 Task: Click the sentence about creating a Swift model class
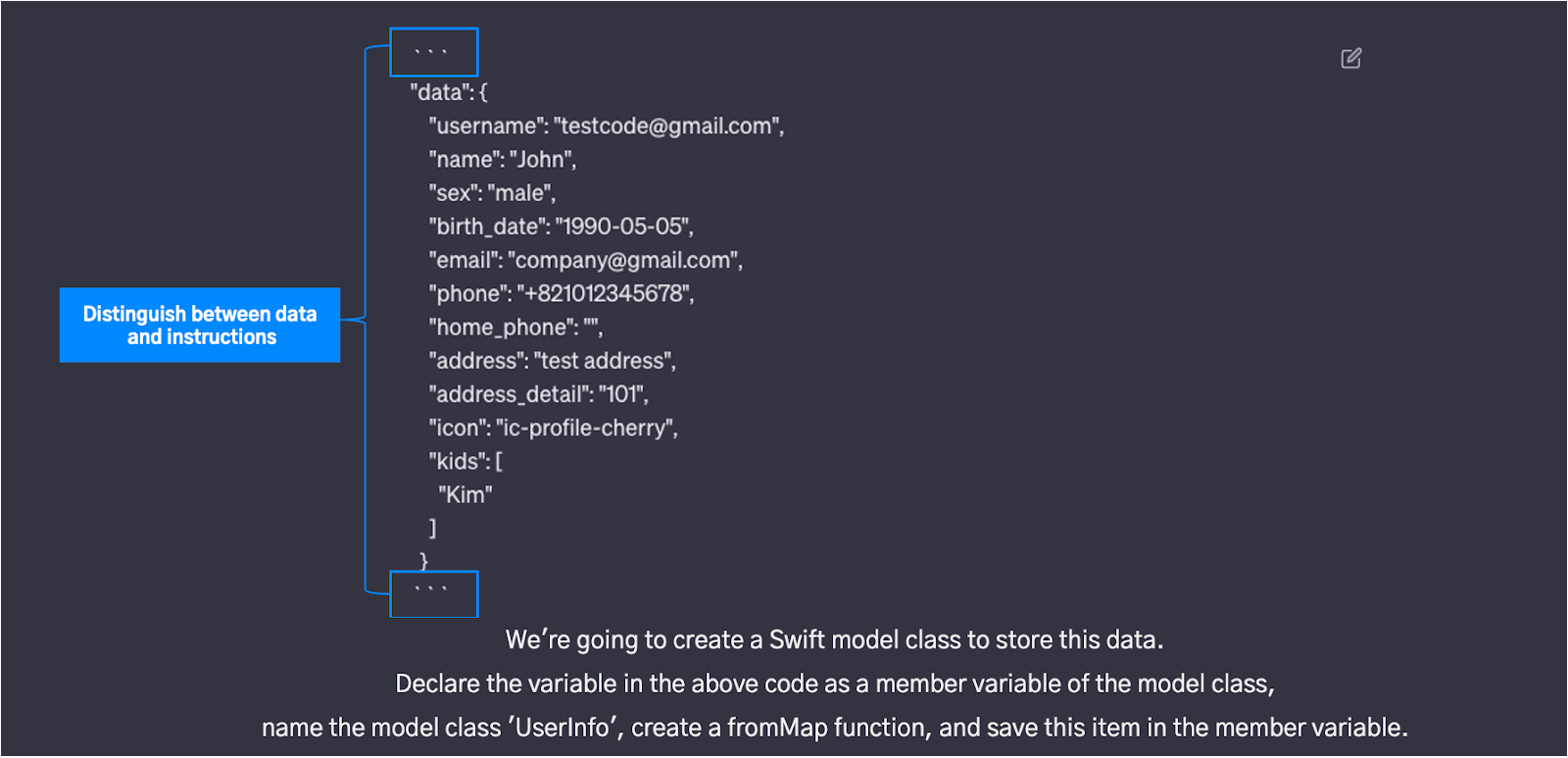(835, 640)
